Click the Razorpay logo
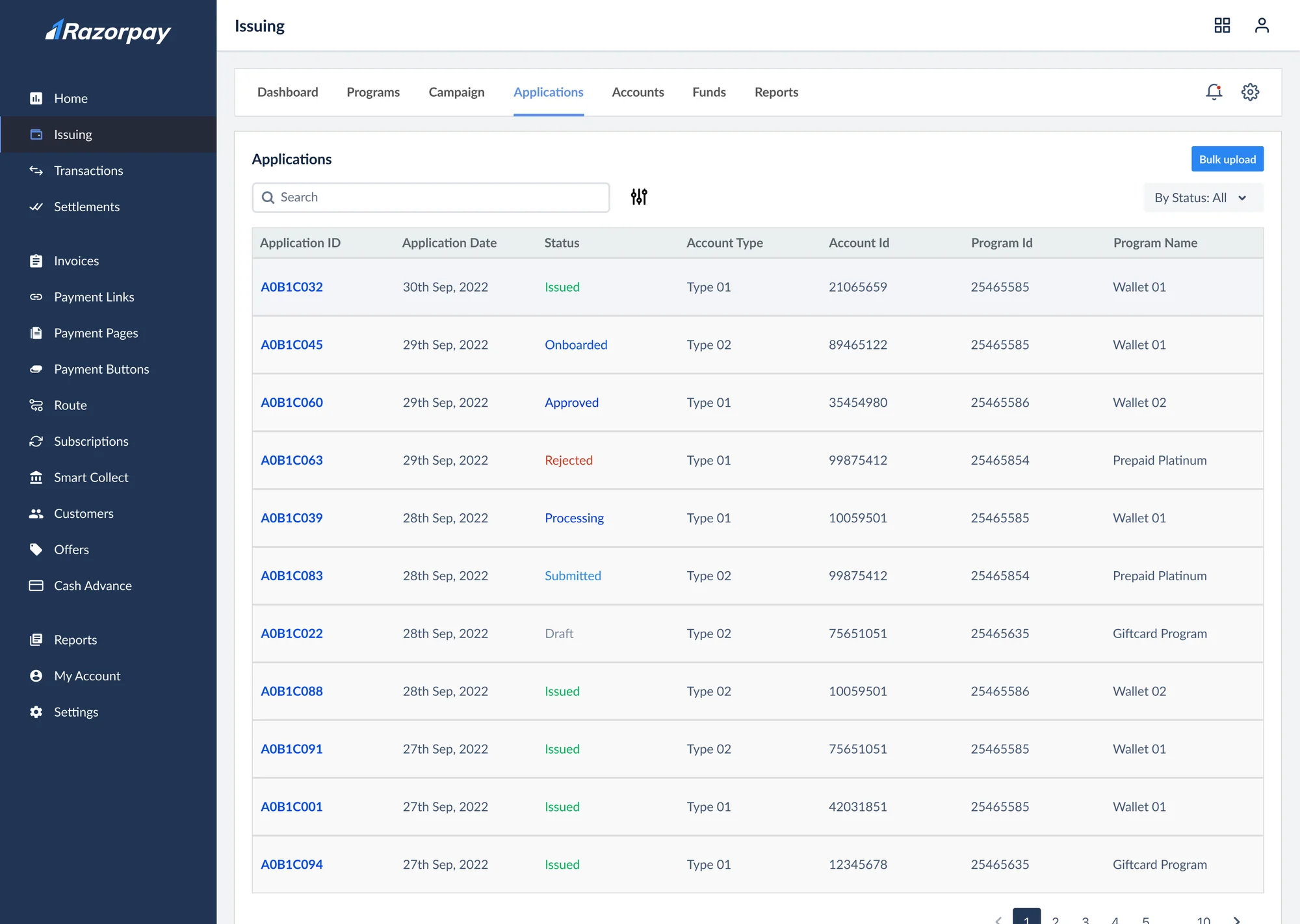 [108, 31]
